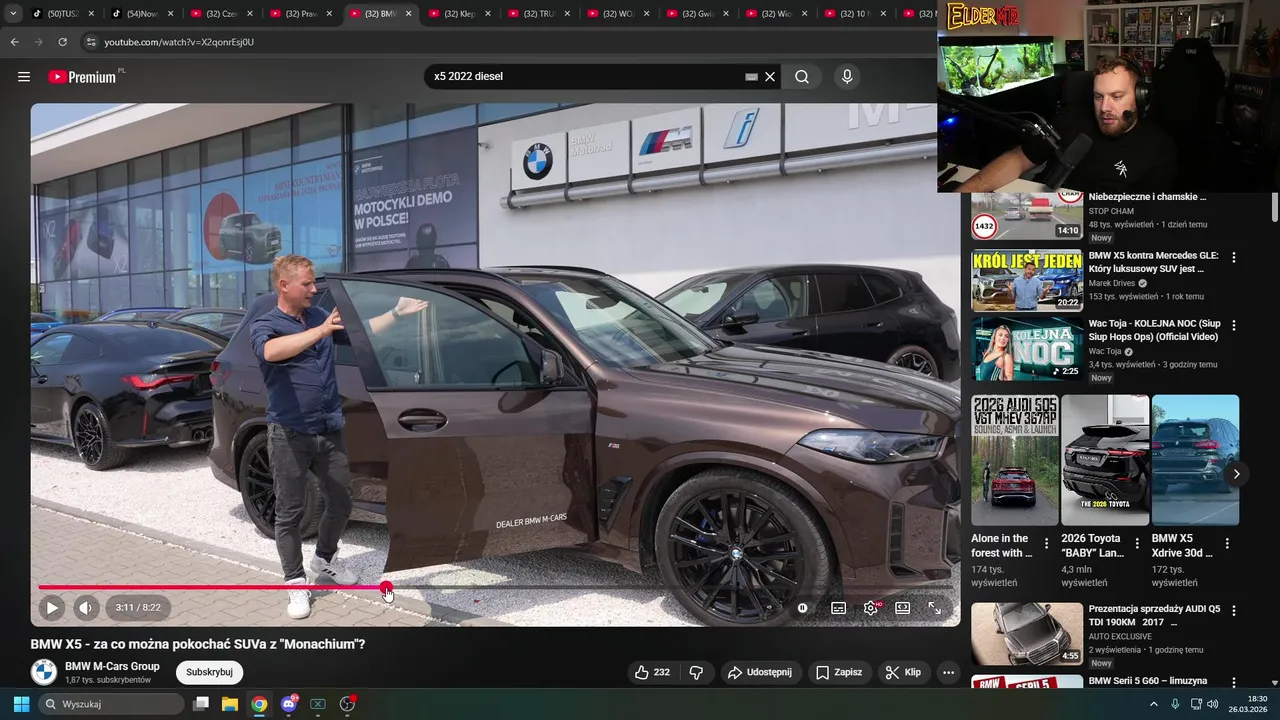Image resolution: width=1280 pixels, height=720 pixels.
Task: Open the 'Alone in the forest' Short
Action: click(1015, 460)
